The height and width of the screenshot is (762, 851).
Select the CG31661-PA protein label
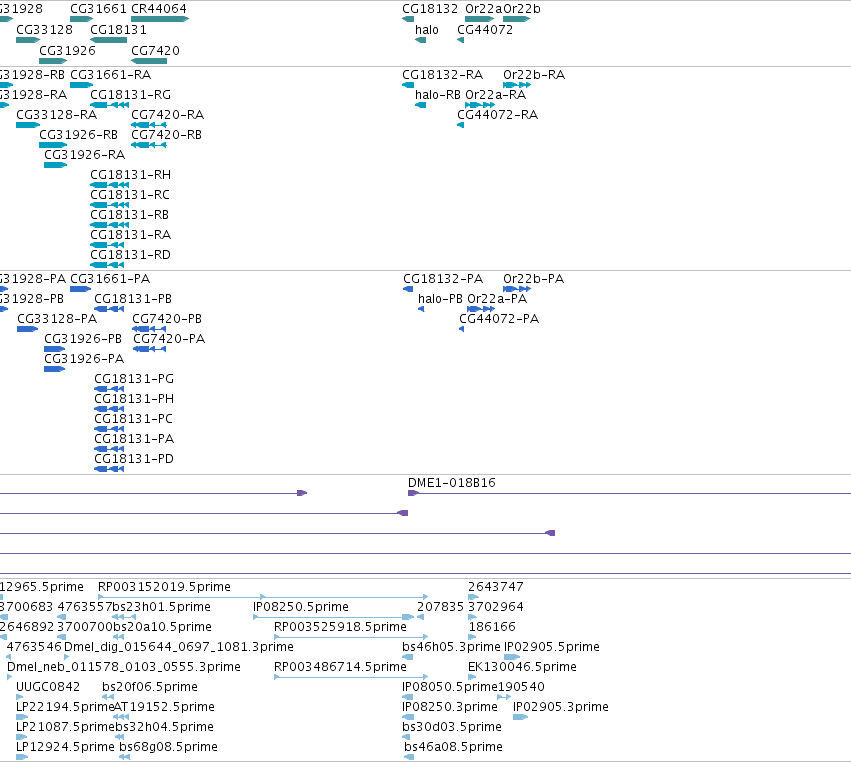point(110,279)
